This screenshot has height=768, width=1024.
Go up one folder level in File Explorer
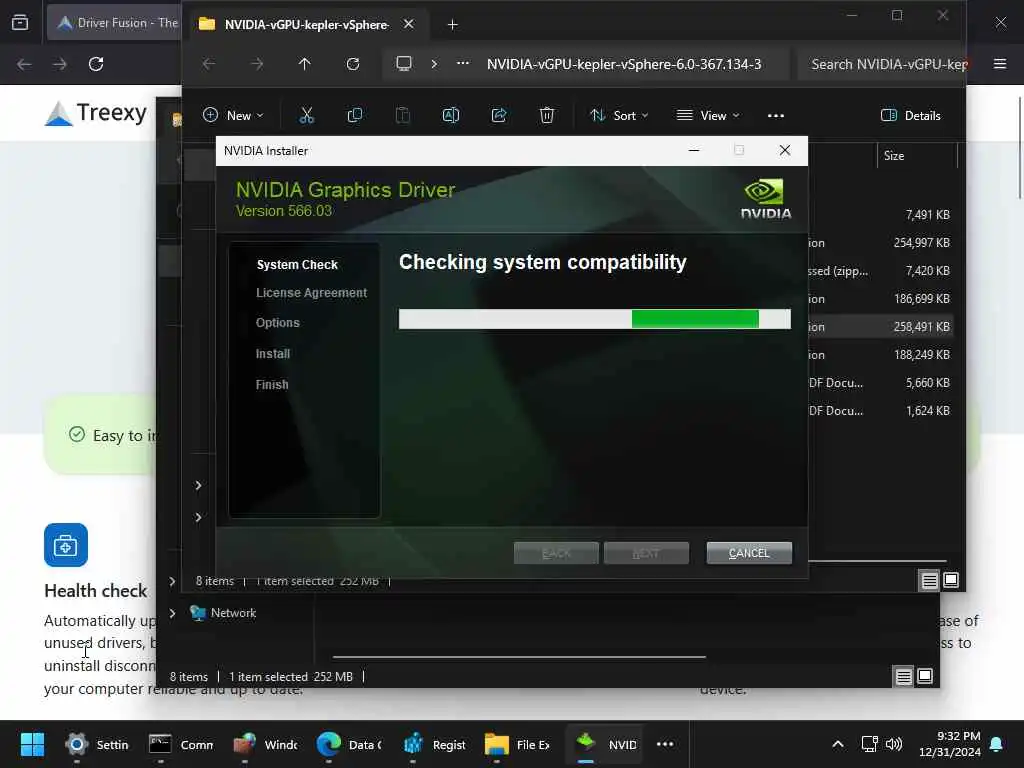pos(304,64)
